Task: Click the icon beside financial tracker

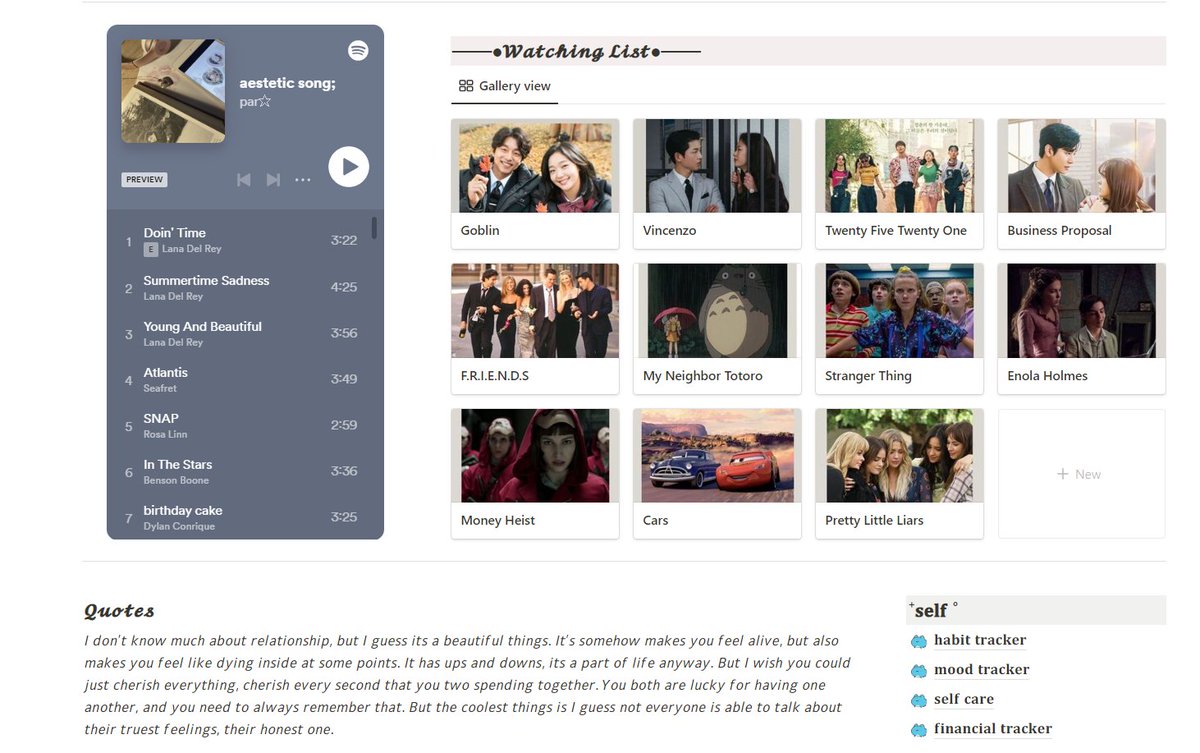Action: tap(919, 730)
